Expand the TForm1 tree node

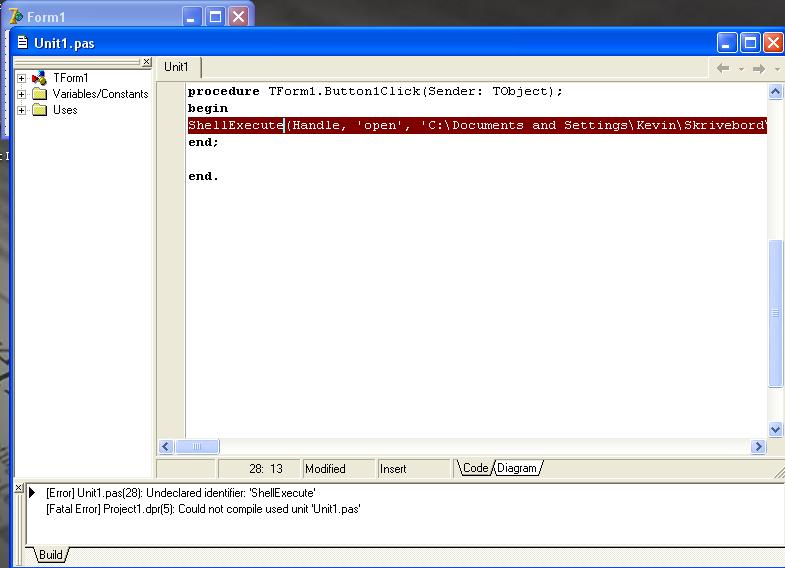tap(22, 78)
